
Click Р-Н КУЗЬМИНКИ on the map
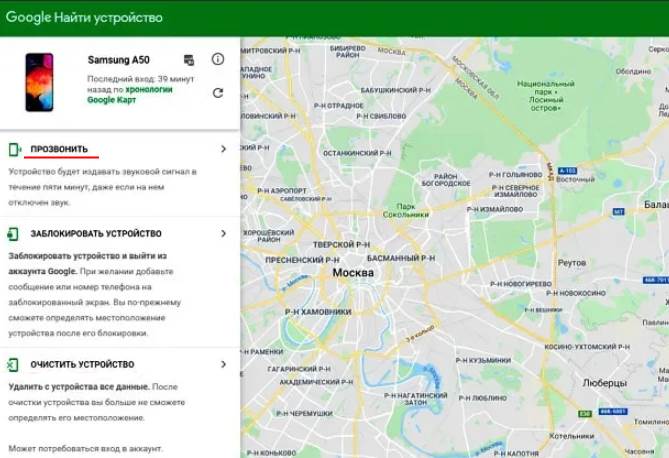point(483,360)
